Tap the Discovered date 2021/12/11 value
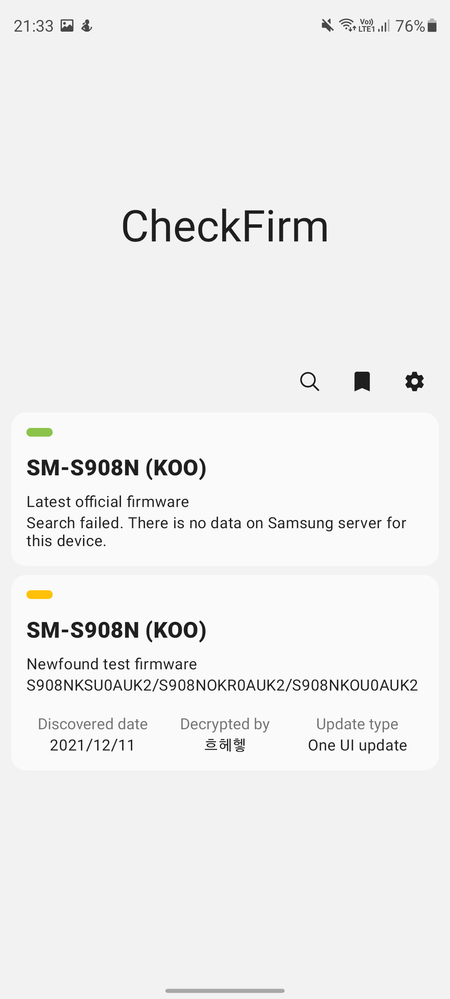450x999 pixels. click(92, 745)
